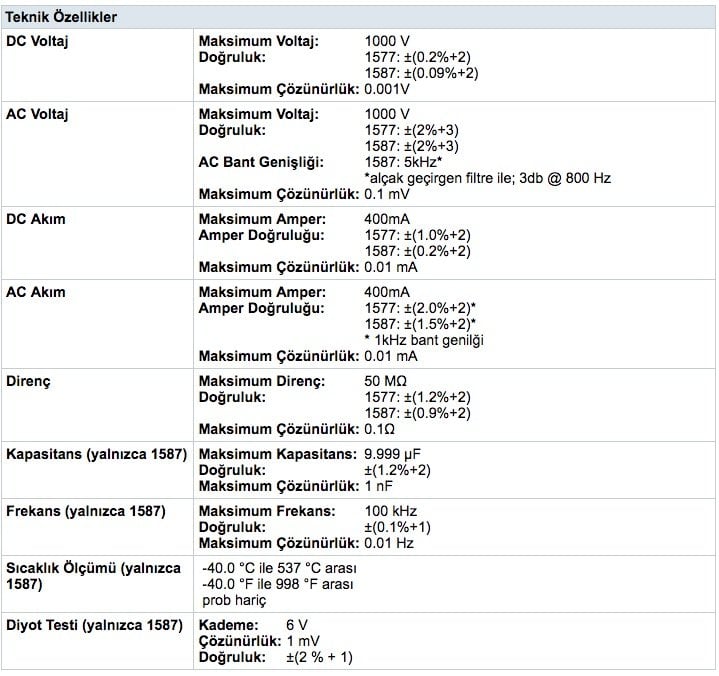The image size is (719, 676).
Task: Click the AC Voltaj row label
Action: tap(37, 115)
